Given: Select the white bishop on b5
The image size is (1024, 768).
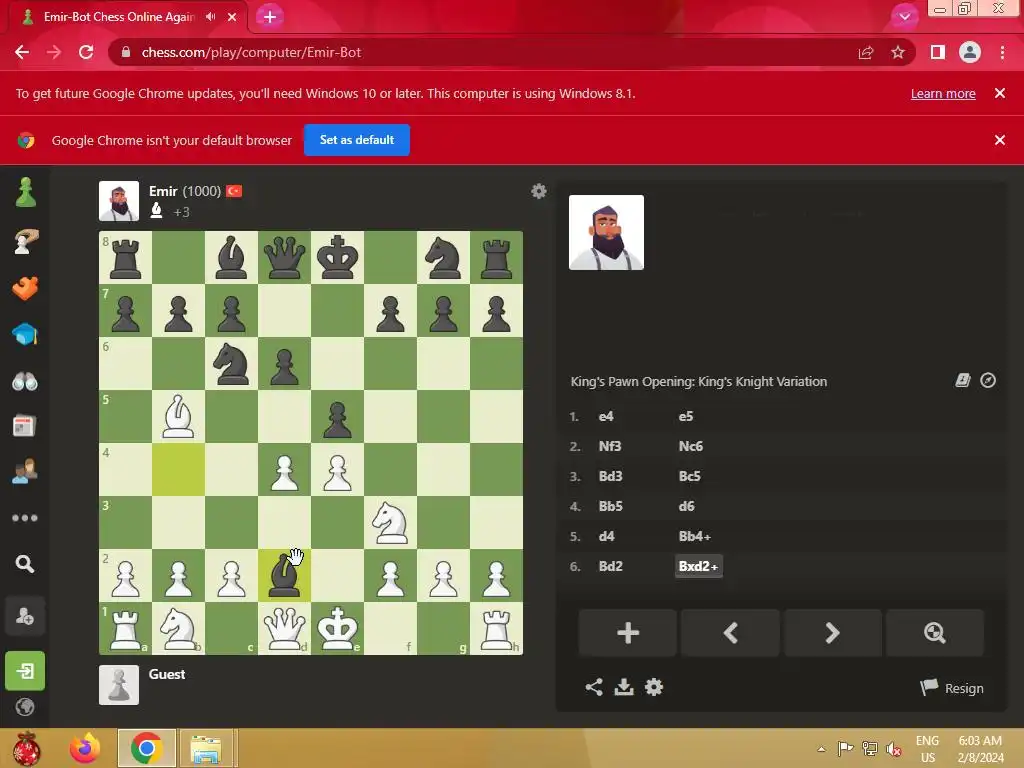Looking at the screenshot, I should click(x=178, y=417).
